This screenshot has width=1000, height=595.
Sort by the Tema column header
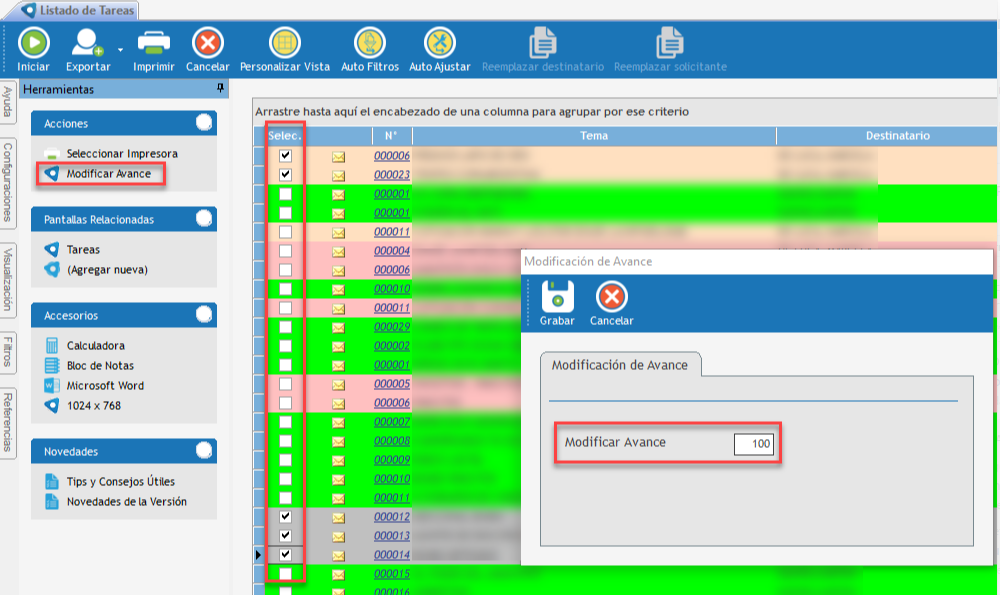coord(593,135)
